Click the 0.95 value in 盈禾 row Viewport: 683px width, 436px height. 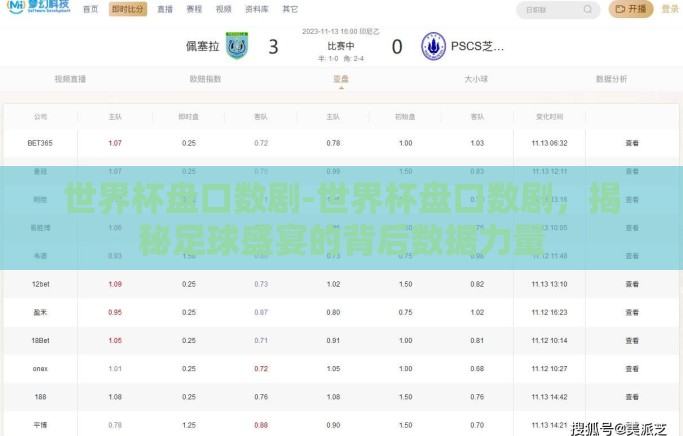(115, 312)
